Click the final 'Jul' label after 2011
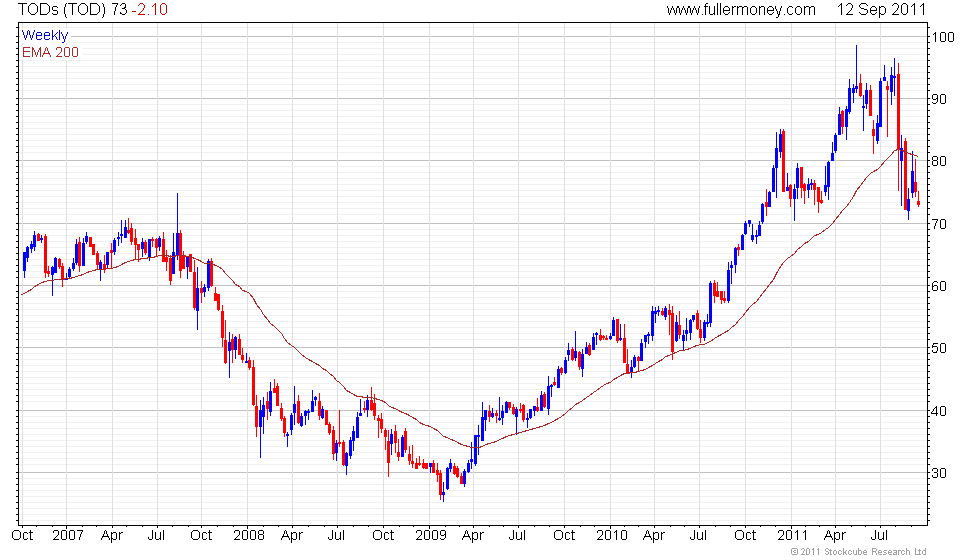 (879, 536)
